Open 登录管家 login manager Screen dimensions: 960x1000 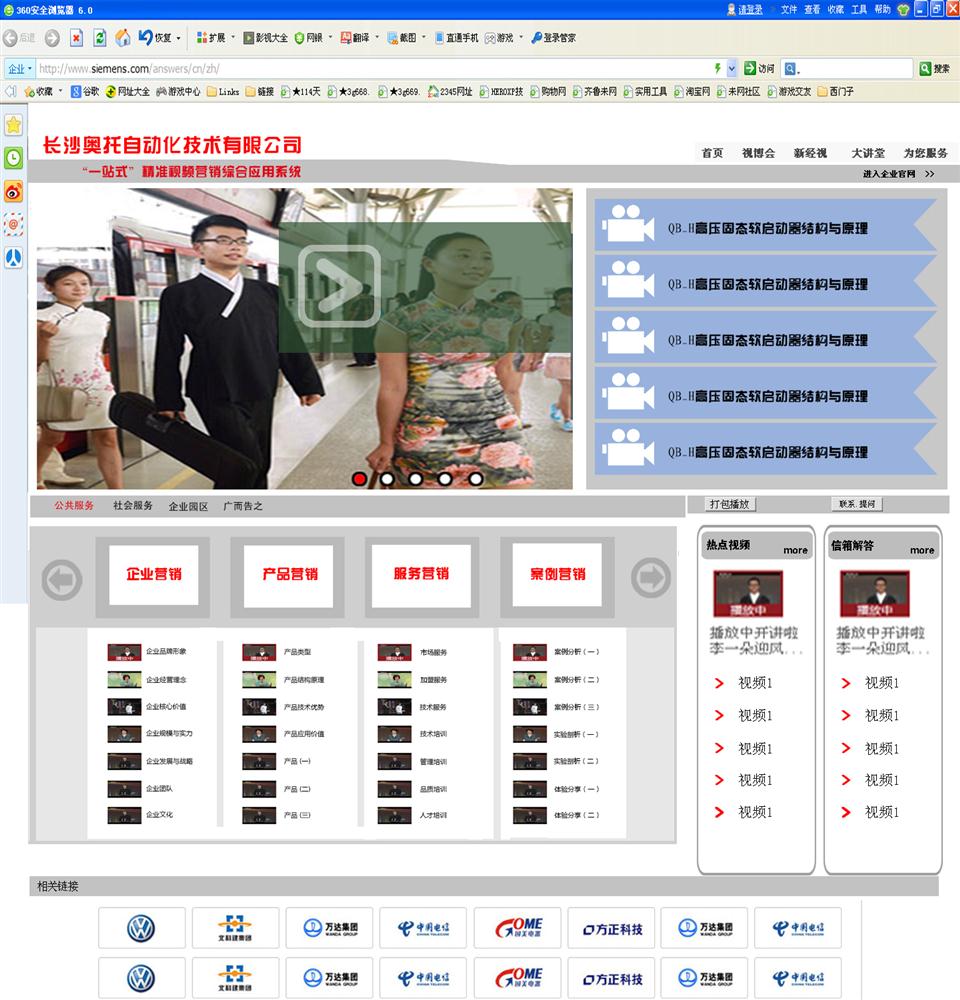point(553,38)
